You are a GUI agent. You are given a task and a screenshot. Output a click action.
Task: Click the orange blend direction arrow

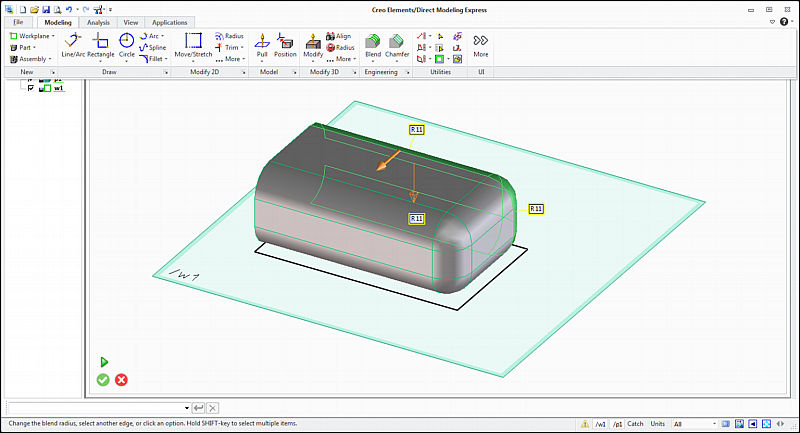coord(388,160)
